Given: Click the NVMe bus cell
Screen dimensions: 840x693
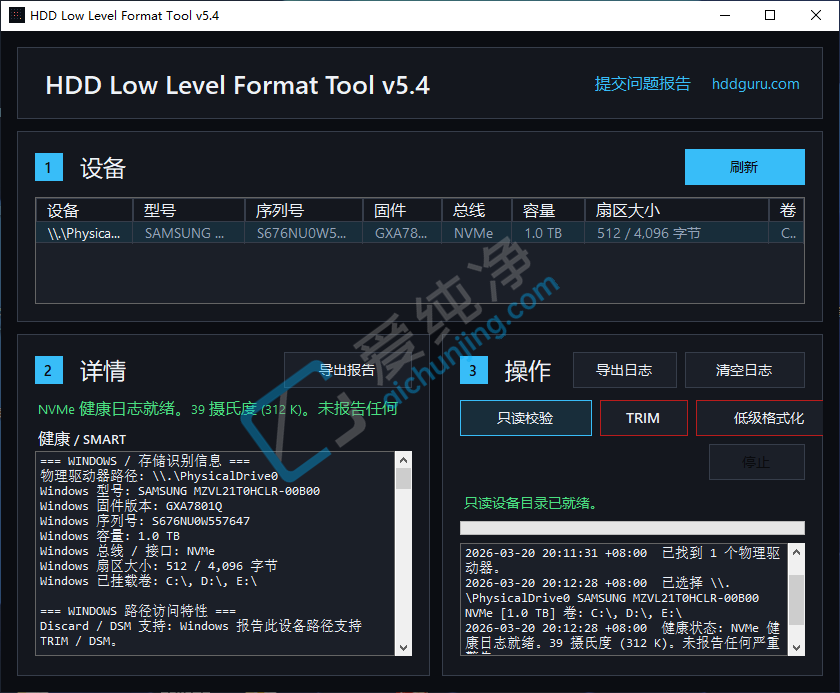Looking at the screenshot, I should (x=477, y=233).
